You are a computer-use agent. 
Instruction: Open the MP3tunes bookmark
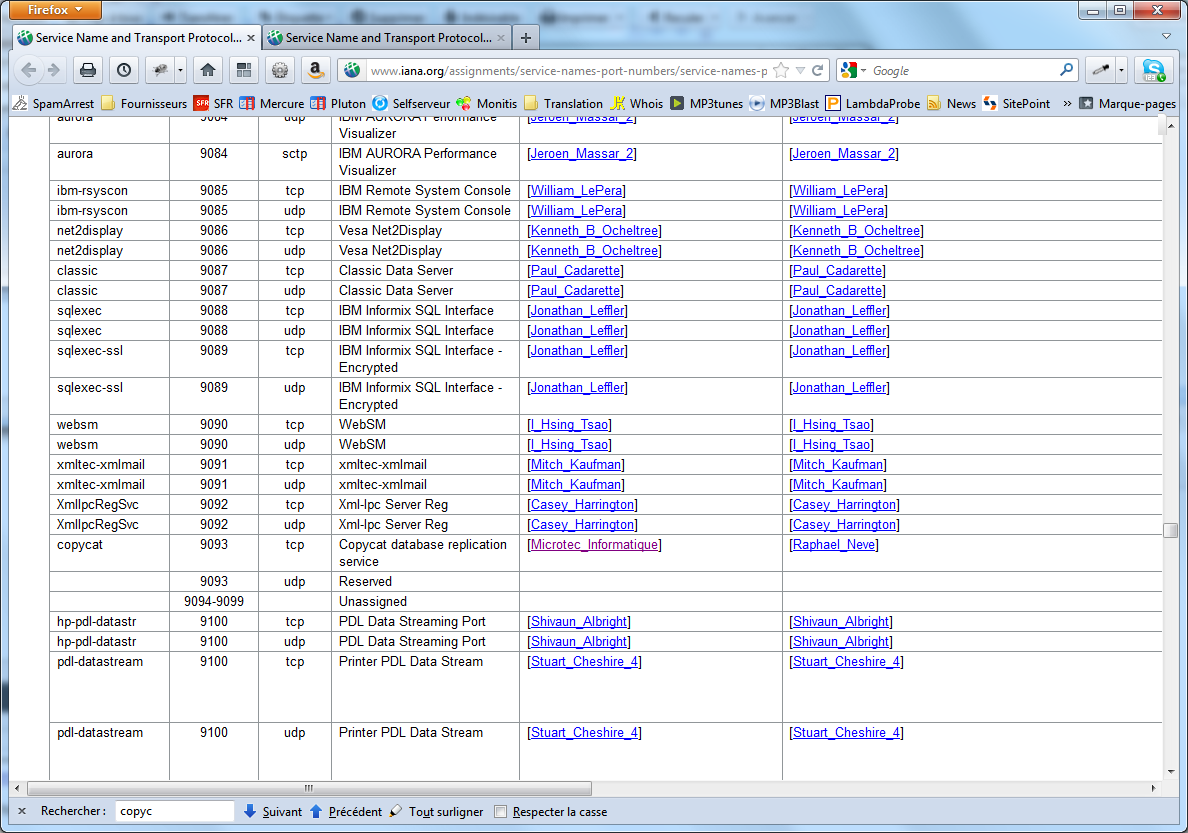[707, 104]
